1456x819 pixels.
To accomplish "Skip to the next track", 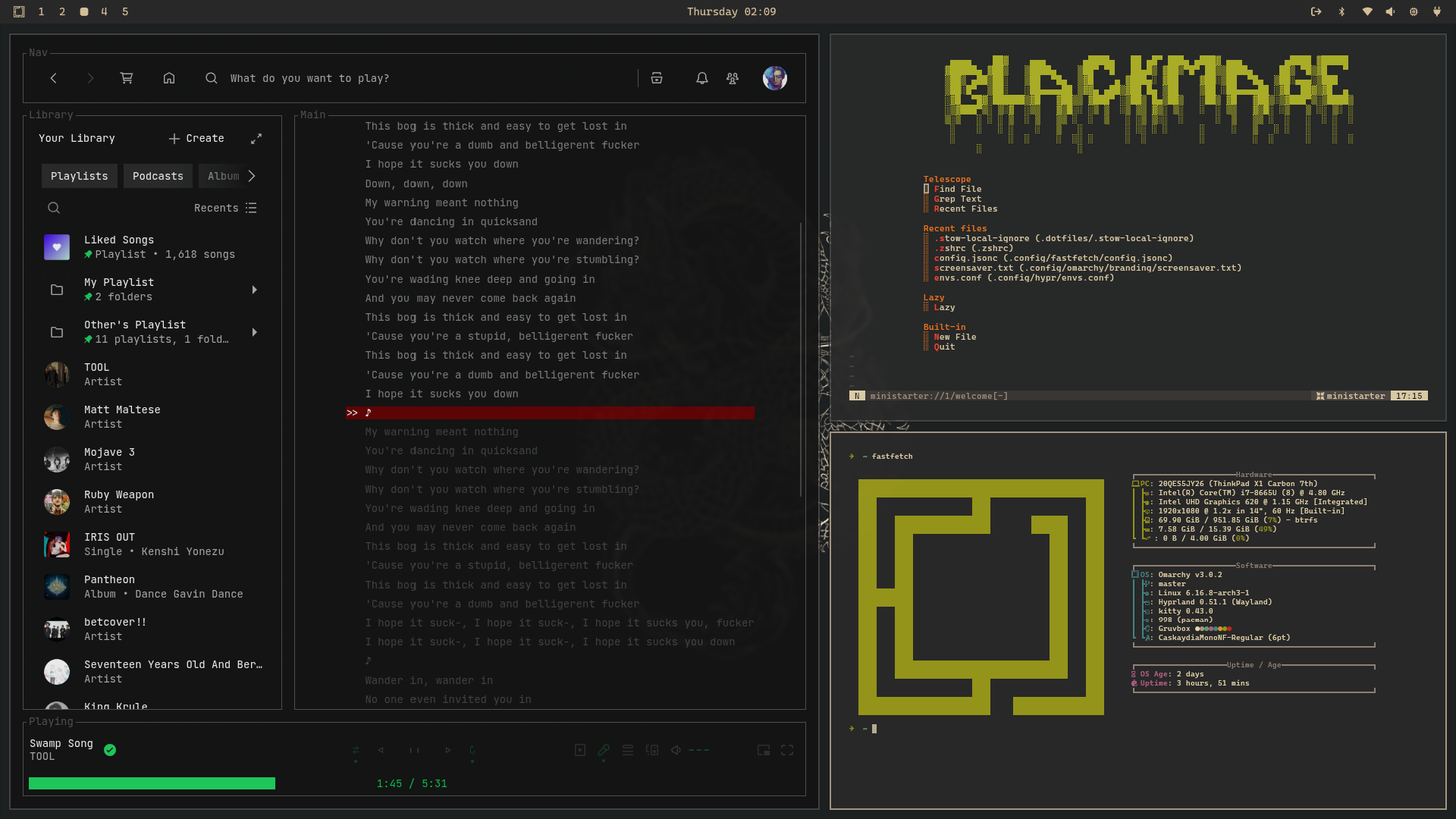I will [448, 750].
